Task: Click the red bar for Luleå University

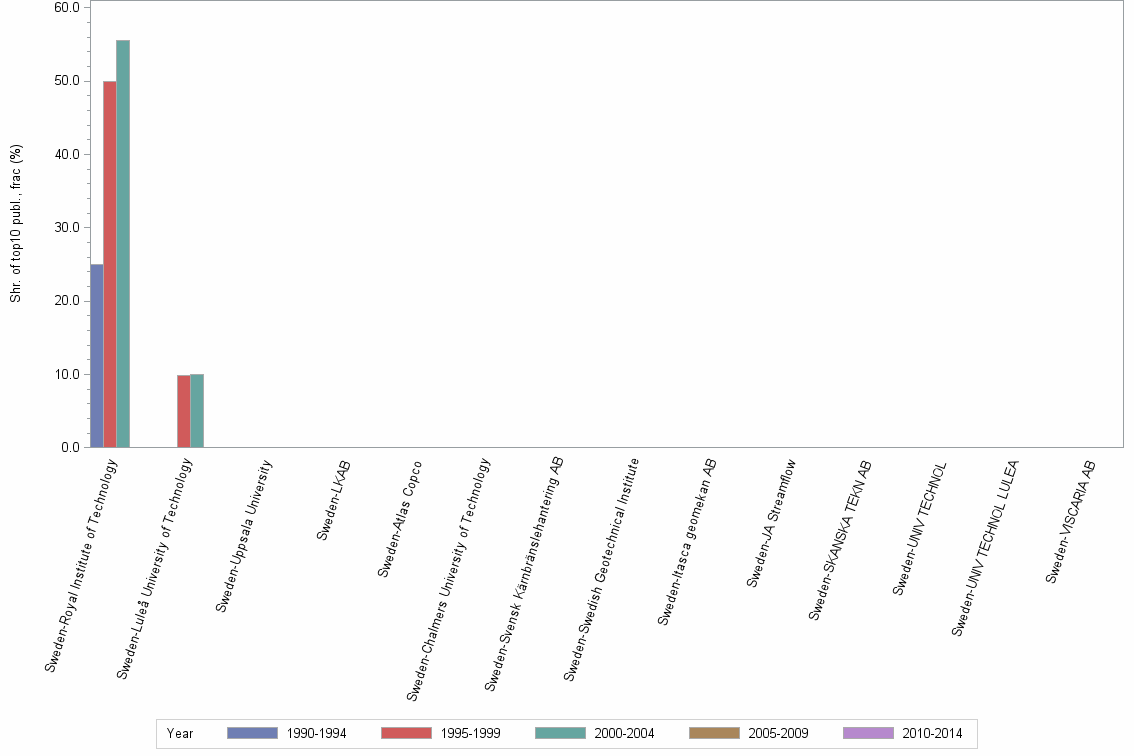Action: [184, 410]
